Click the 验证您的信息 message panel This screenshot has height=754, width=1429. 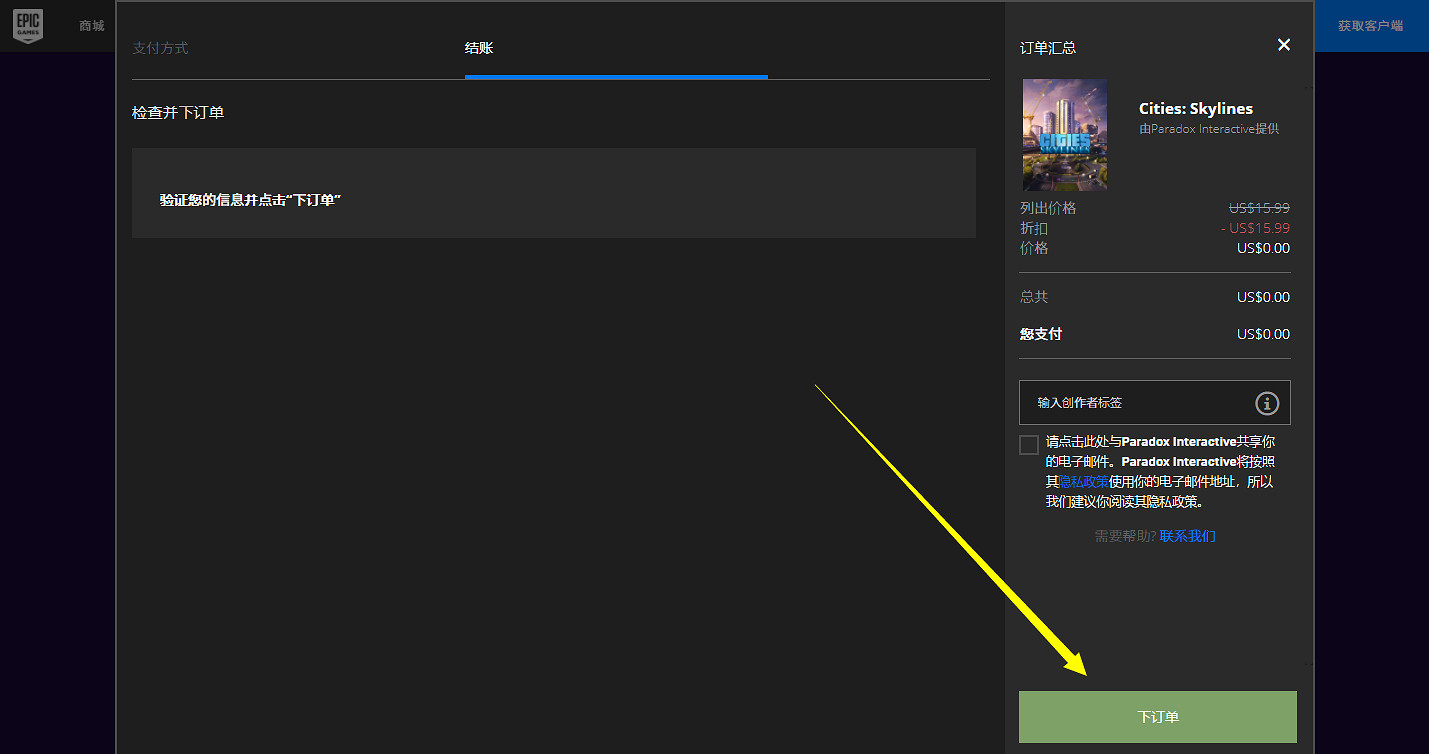(x=553, y=193)
